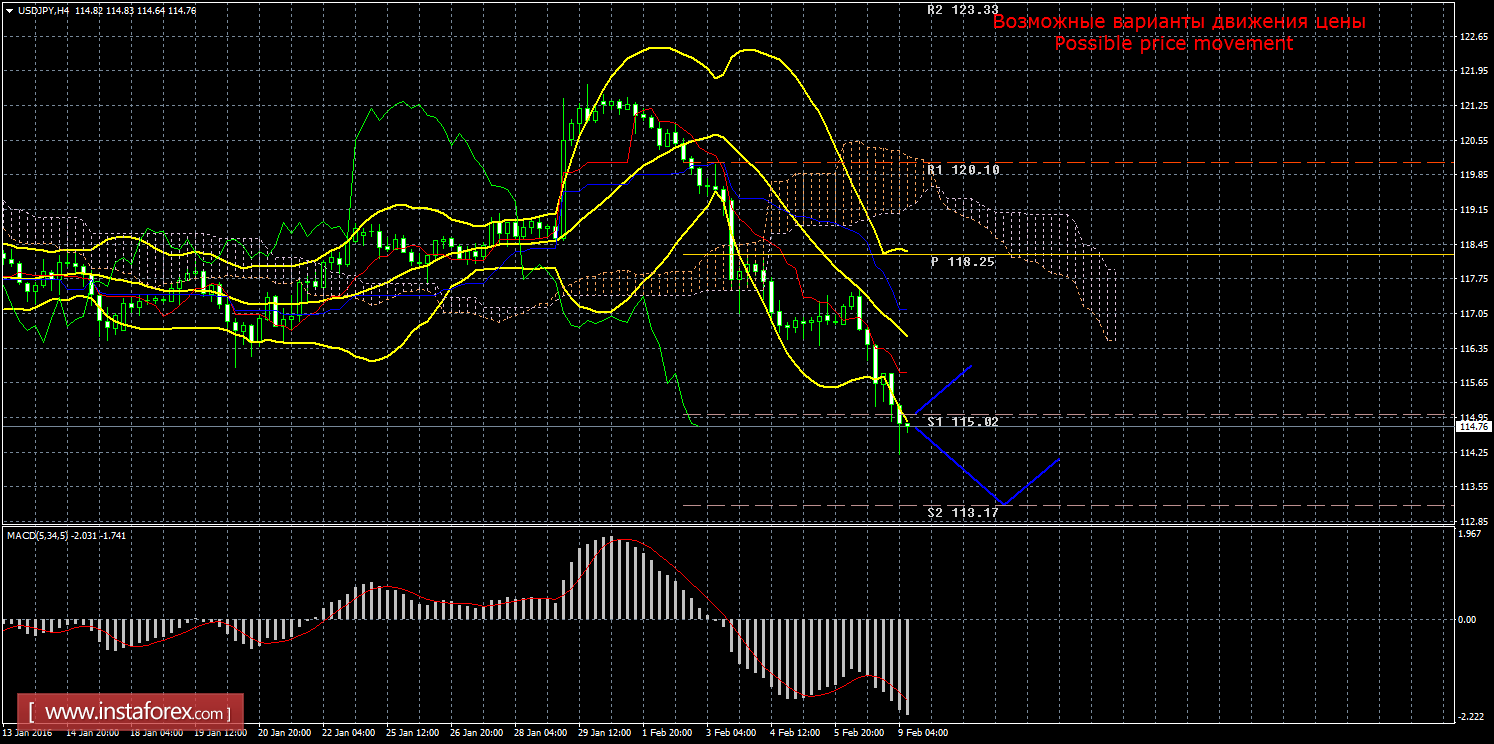Viewport: 1494px width, 744px height.
Task: Click the 9 Feb 04:00 time label
Action: pos(922,733)
